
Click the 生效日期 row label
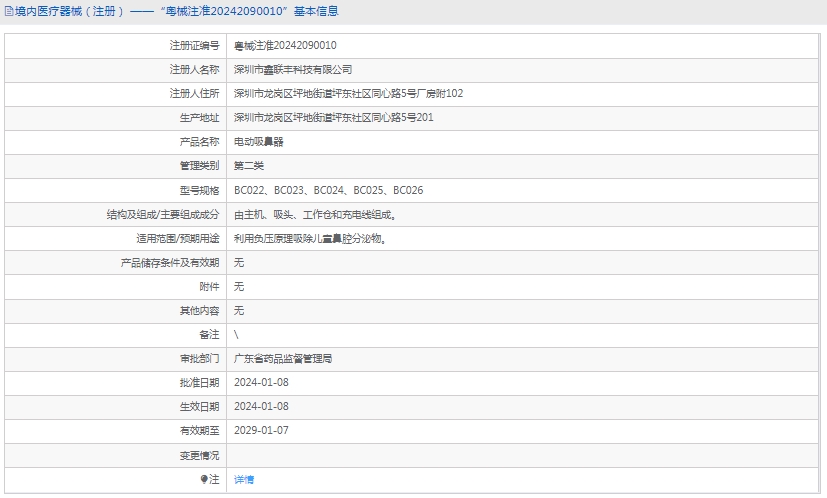(198, 406)
